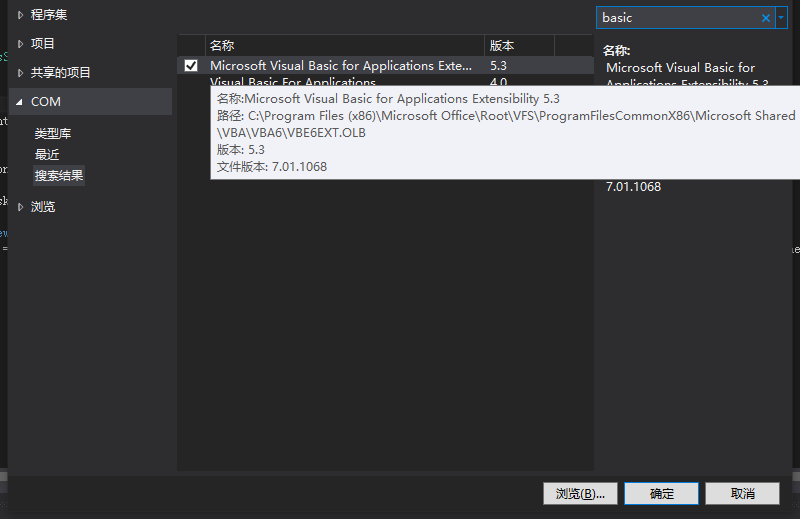Select the 程序集 category
The width and height of the screenshot is (800, 519).
[x=49, y=15]
